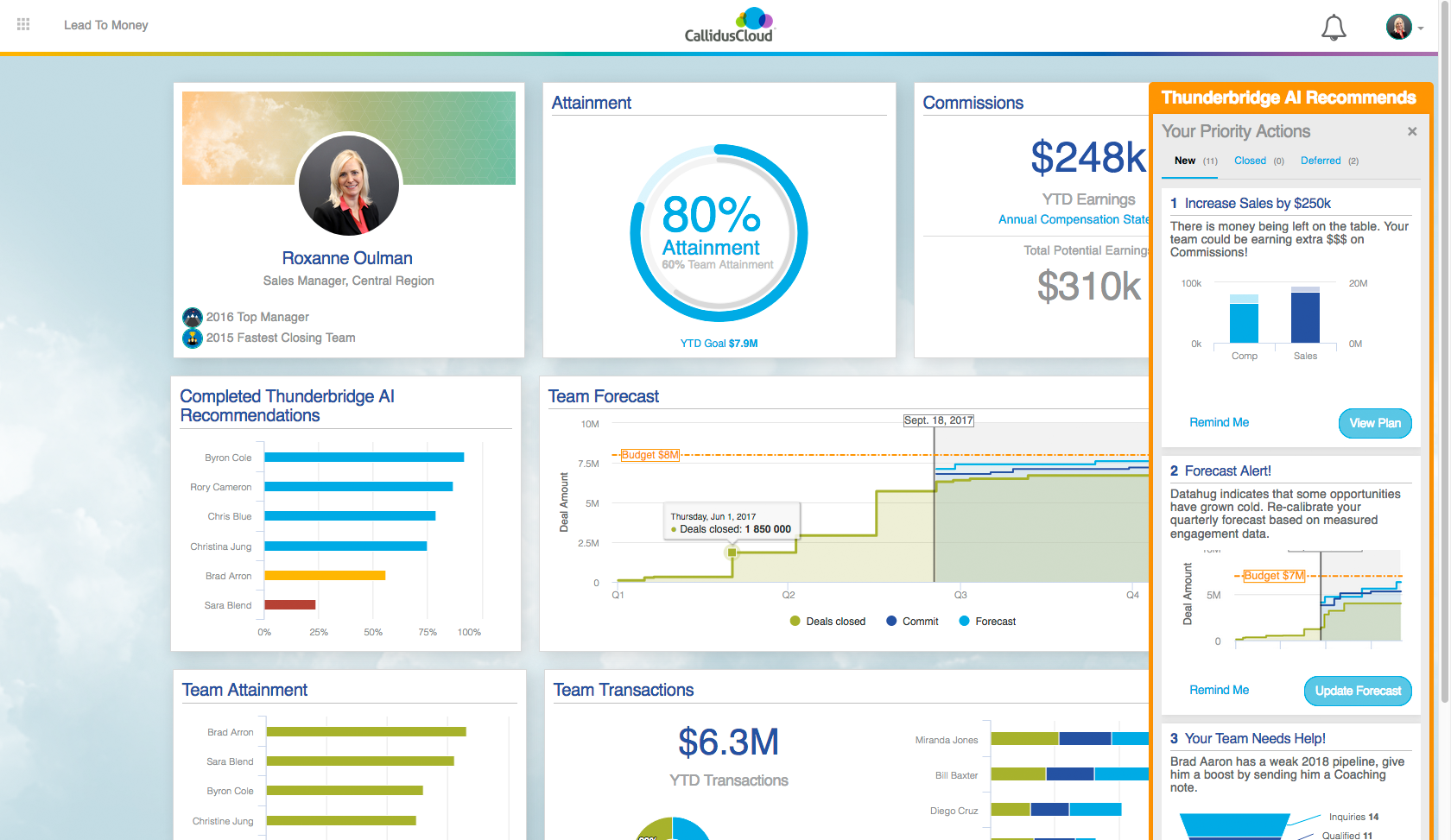
Task: Toggle the Deals closed legend item
Action: (827, 621)
